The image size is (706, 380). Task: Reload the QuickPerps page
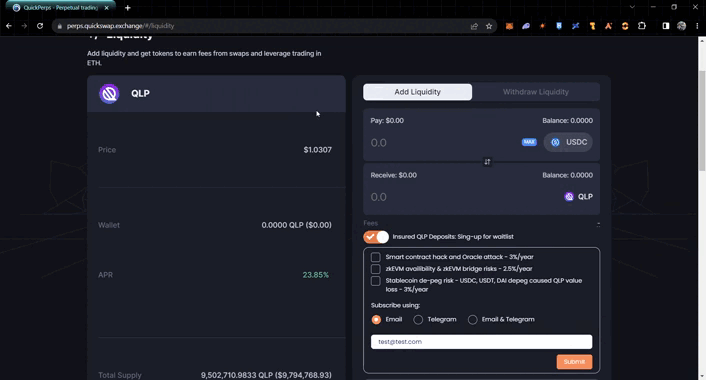pyautogui.click(x=40, y=26)
